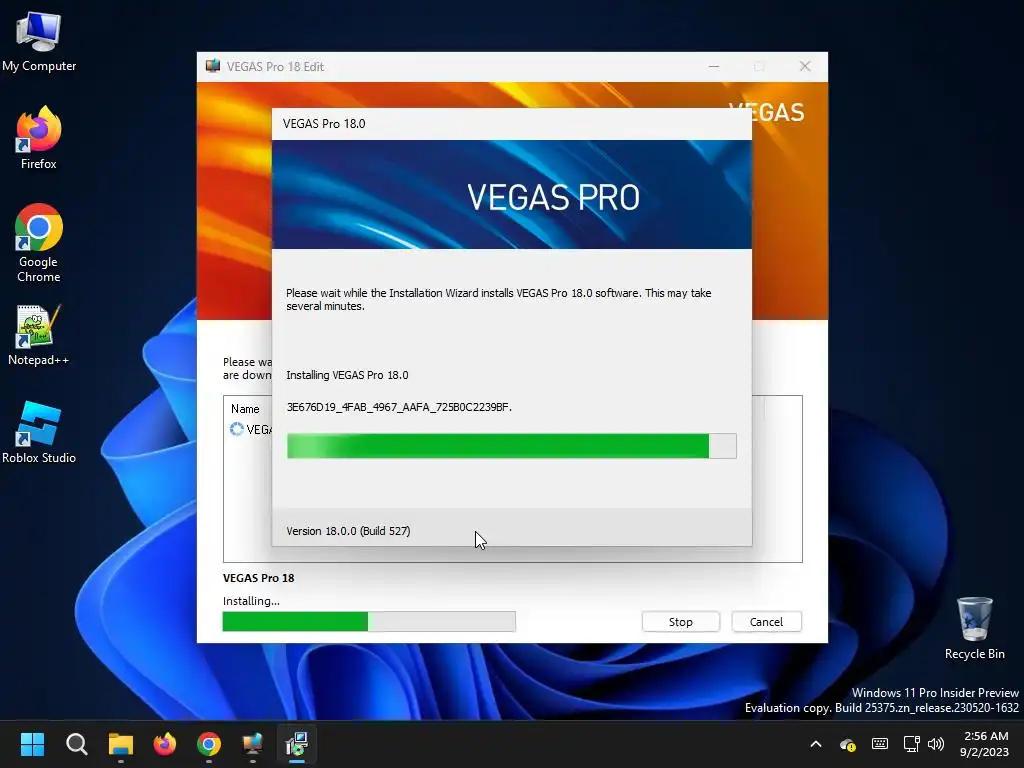The height and width of the screenshot is (768, 1024).
Task: Minimize the VEGAS Pro 18 Edit window
Action: click(714, 66)
